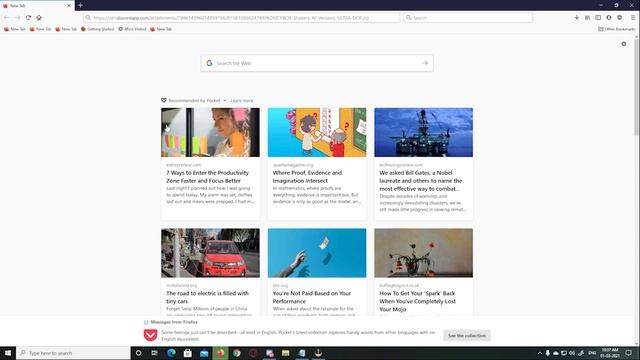Switch to Firefox on the taskbar

220,353
